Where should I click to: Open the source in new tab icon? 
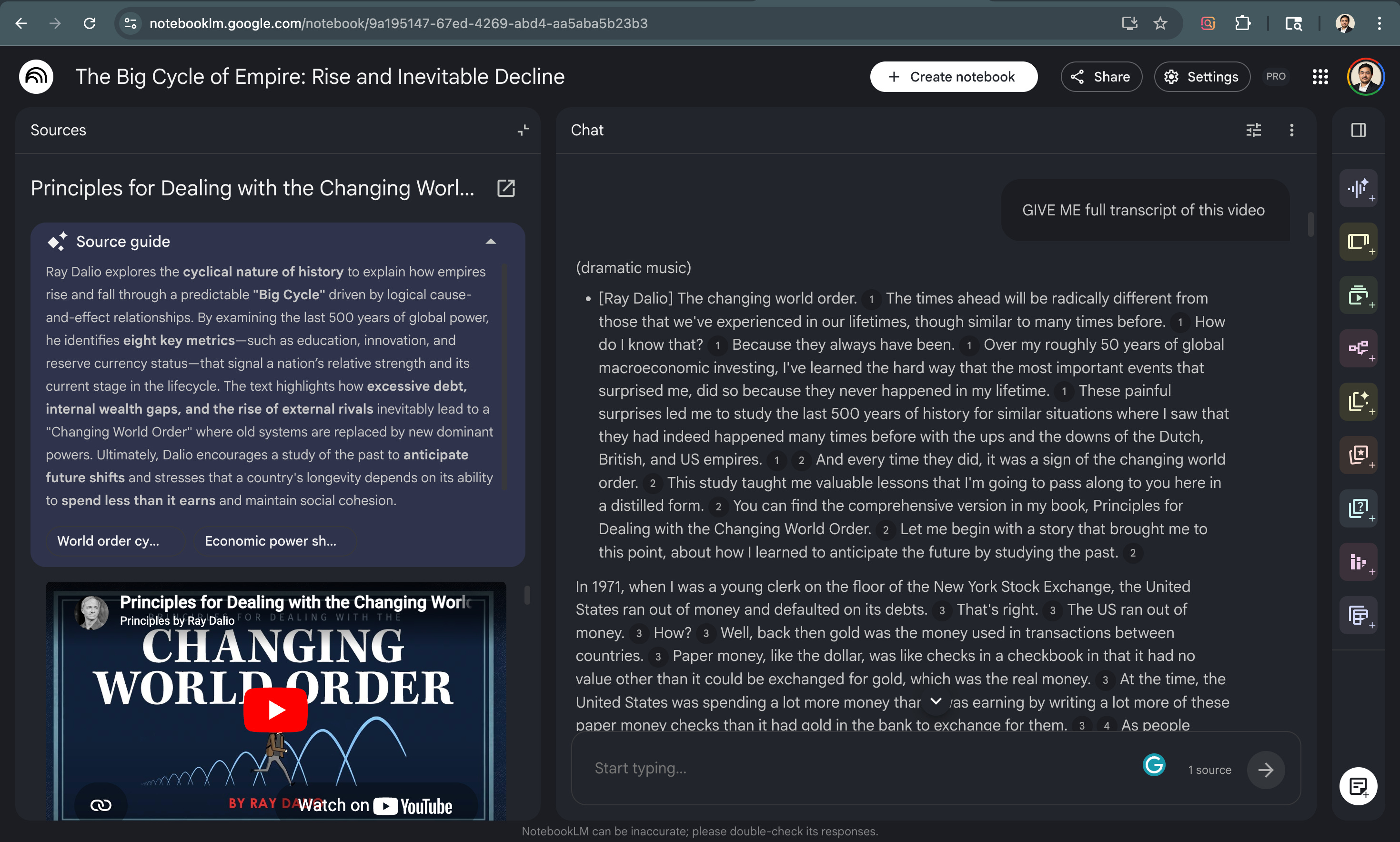(506, 188)
